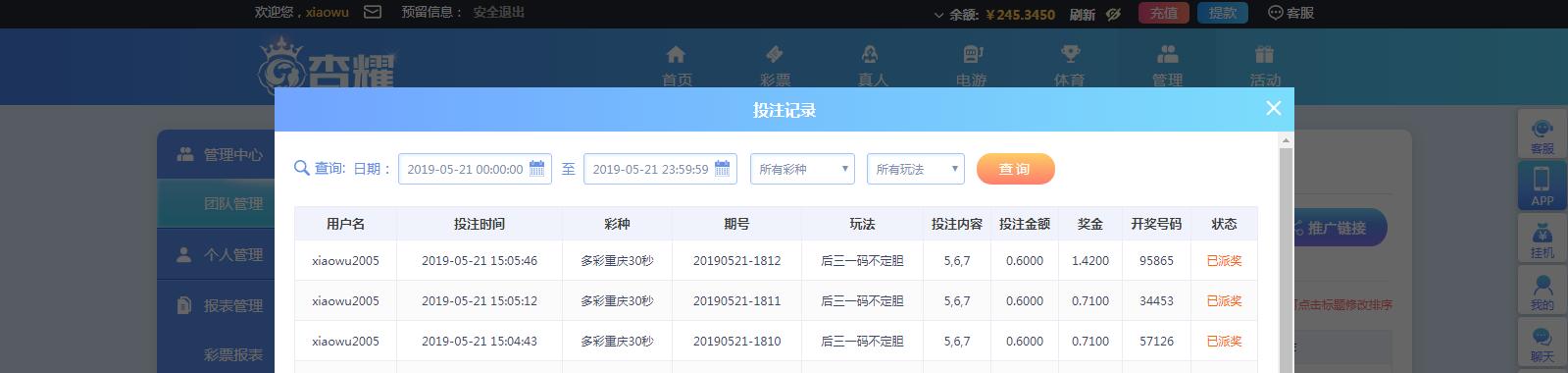This screenshot has height=373, width=1568.
Task: Click the 彩种 column header
Action: click(617, 224)
